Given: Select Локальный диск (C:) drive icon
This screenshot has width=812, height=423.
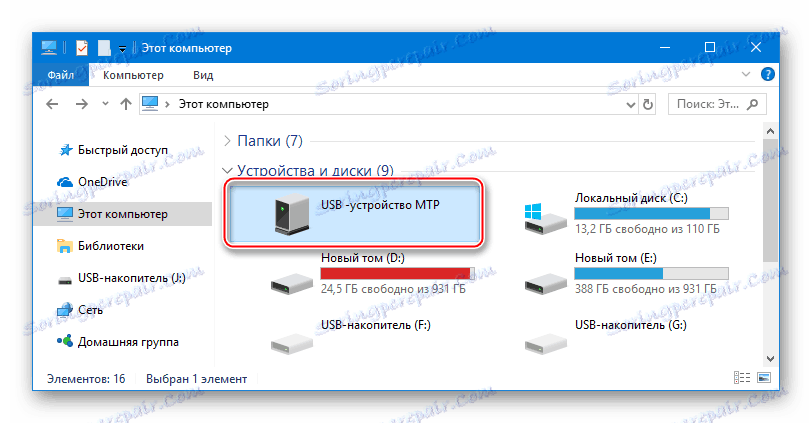Looking at the screenshot, I should (545, 218).
